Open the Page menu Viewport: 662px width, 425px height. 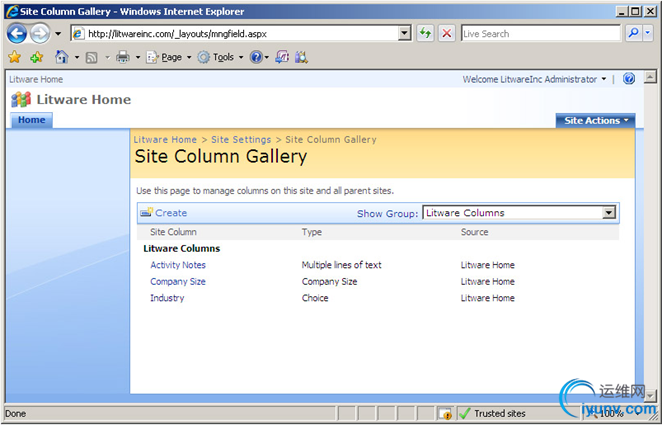click(x=169, y=57)
